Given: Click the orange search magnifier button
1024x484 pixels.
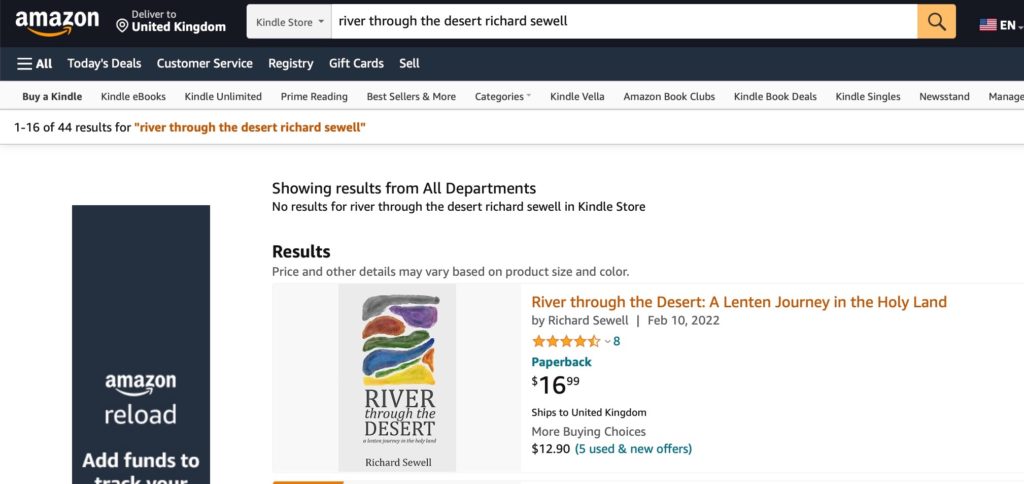Looking at the screenshot, I should [x=936, y=21].
